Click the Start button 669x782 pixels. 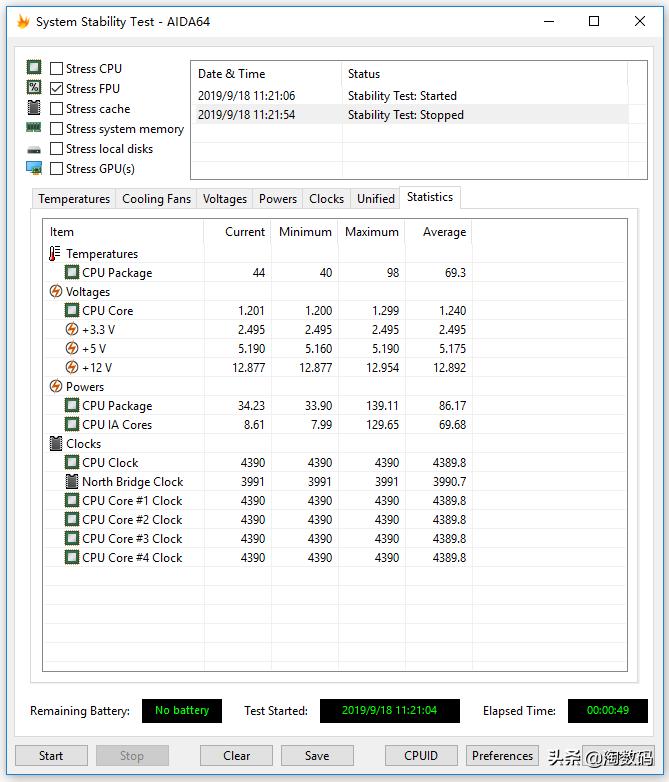[51, 756]
